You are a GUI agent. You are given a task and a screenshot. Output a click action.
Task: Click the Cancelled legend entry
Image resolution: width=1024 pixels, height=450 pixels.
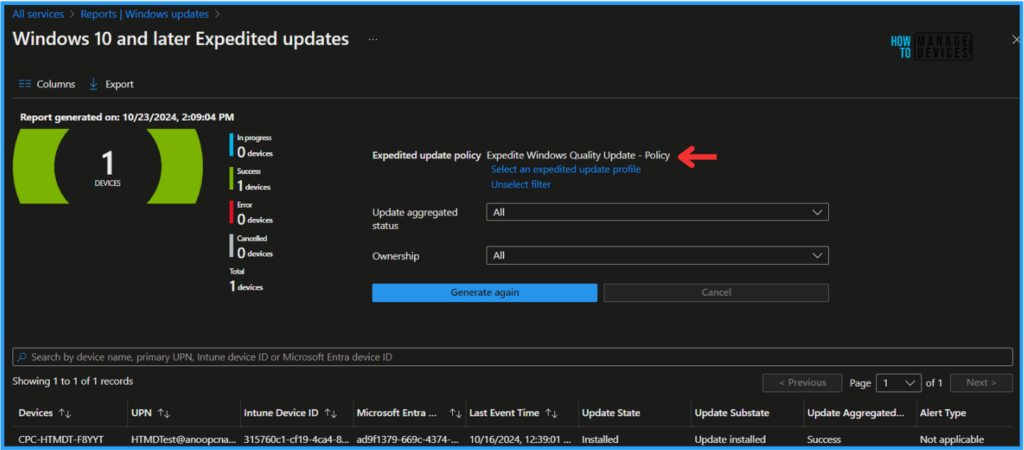click(x=251, y=246)
